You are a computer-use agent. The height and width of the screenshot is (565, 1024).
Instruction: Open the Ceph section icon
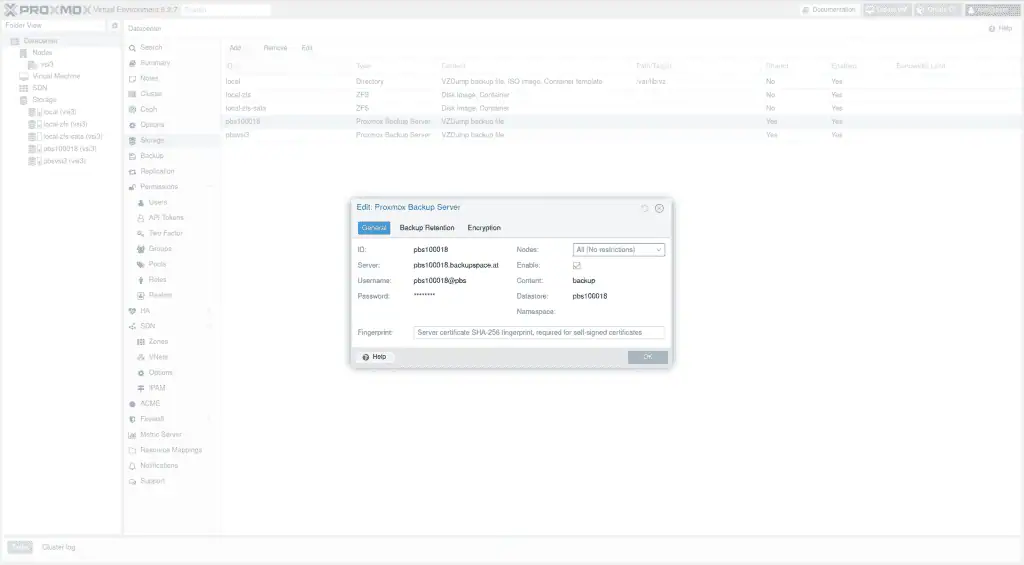(131, 109)
